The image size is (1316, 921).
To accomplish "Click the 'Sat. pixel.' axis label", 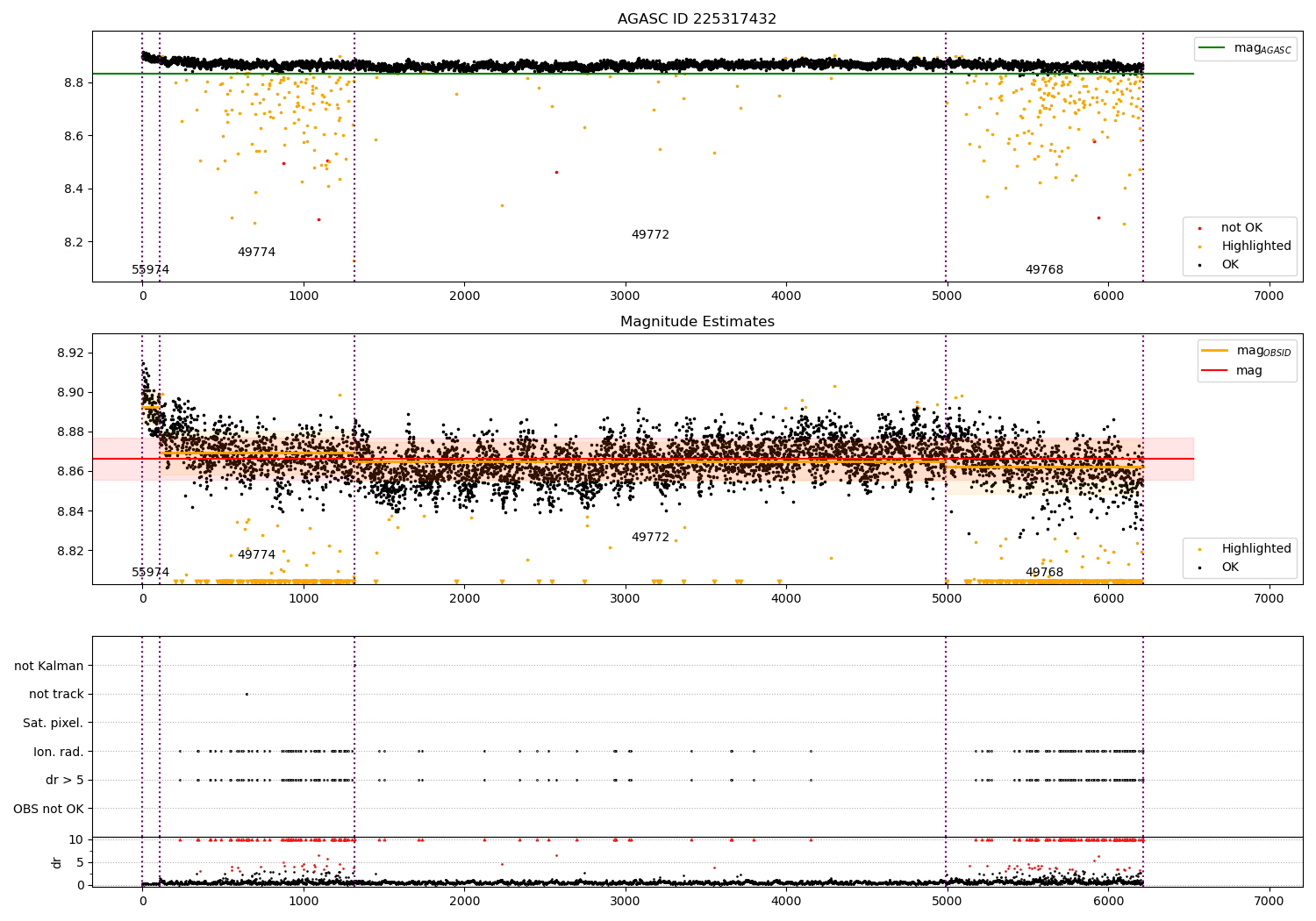I will coord(53,724).
